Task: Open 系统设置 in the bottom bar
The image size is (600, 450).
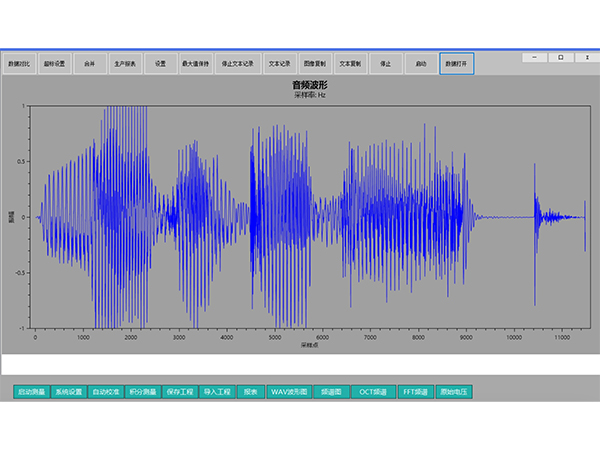Action: point(69,392)
